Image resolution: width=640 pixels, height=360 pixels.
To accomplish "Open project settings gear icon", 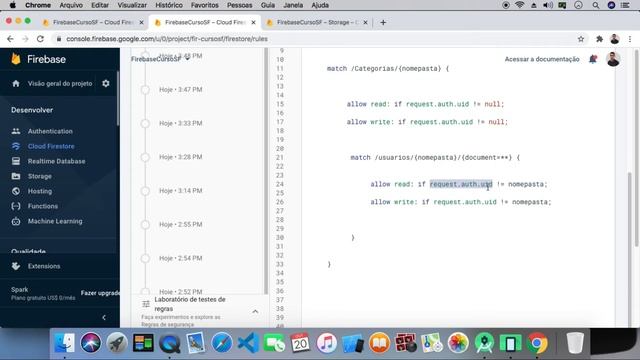I will (x=106, y=83).
